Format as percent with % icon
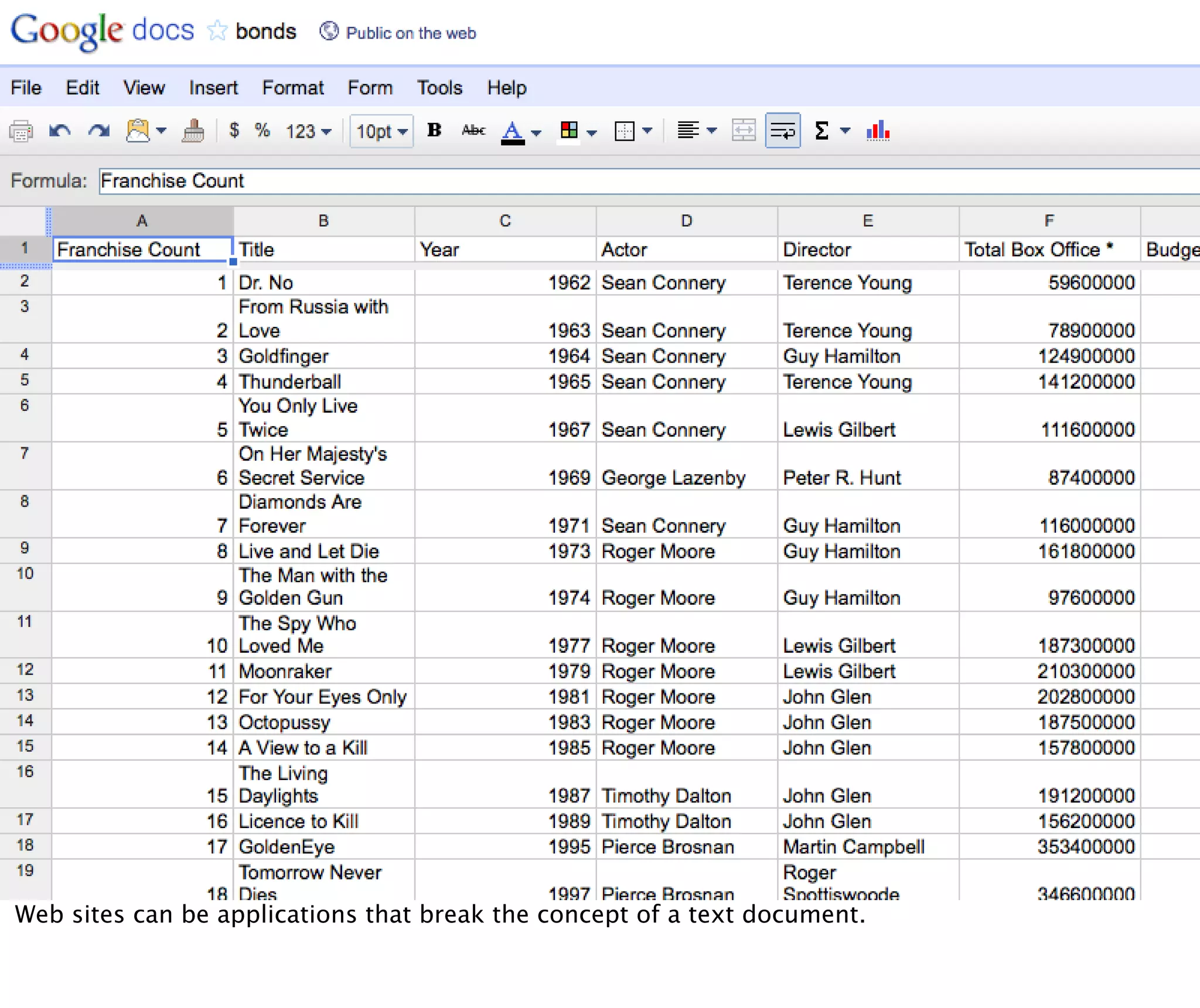The width and height of the screenshot is (1200, 1008). coord(262,130)
